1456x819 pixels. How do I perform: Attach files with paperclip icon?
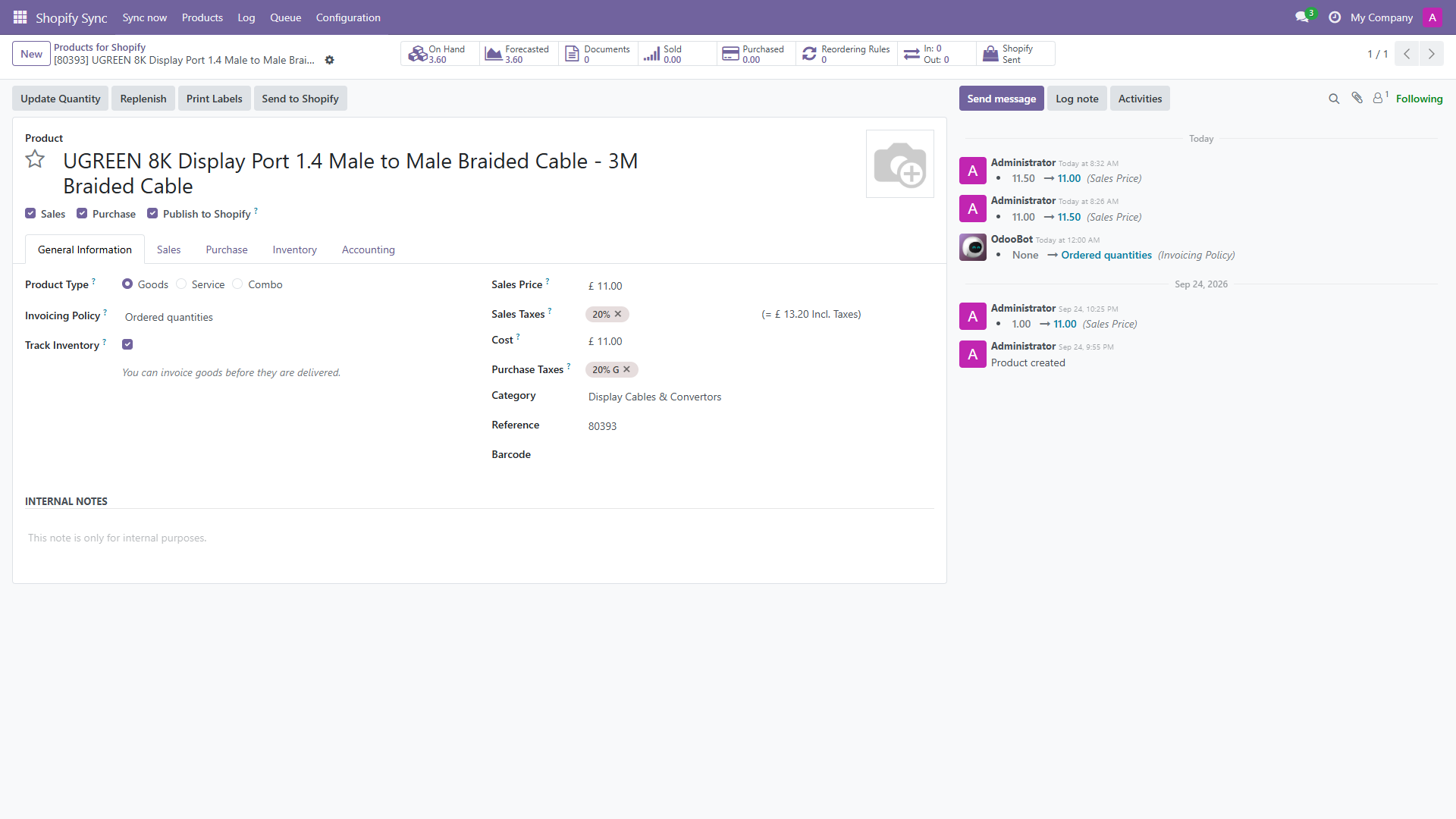(1357, 98)
